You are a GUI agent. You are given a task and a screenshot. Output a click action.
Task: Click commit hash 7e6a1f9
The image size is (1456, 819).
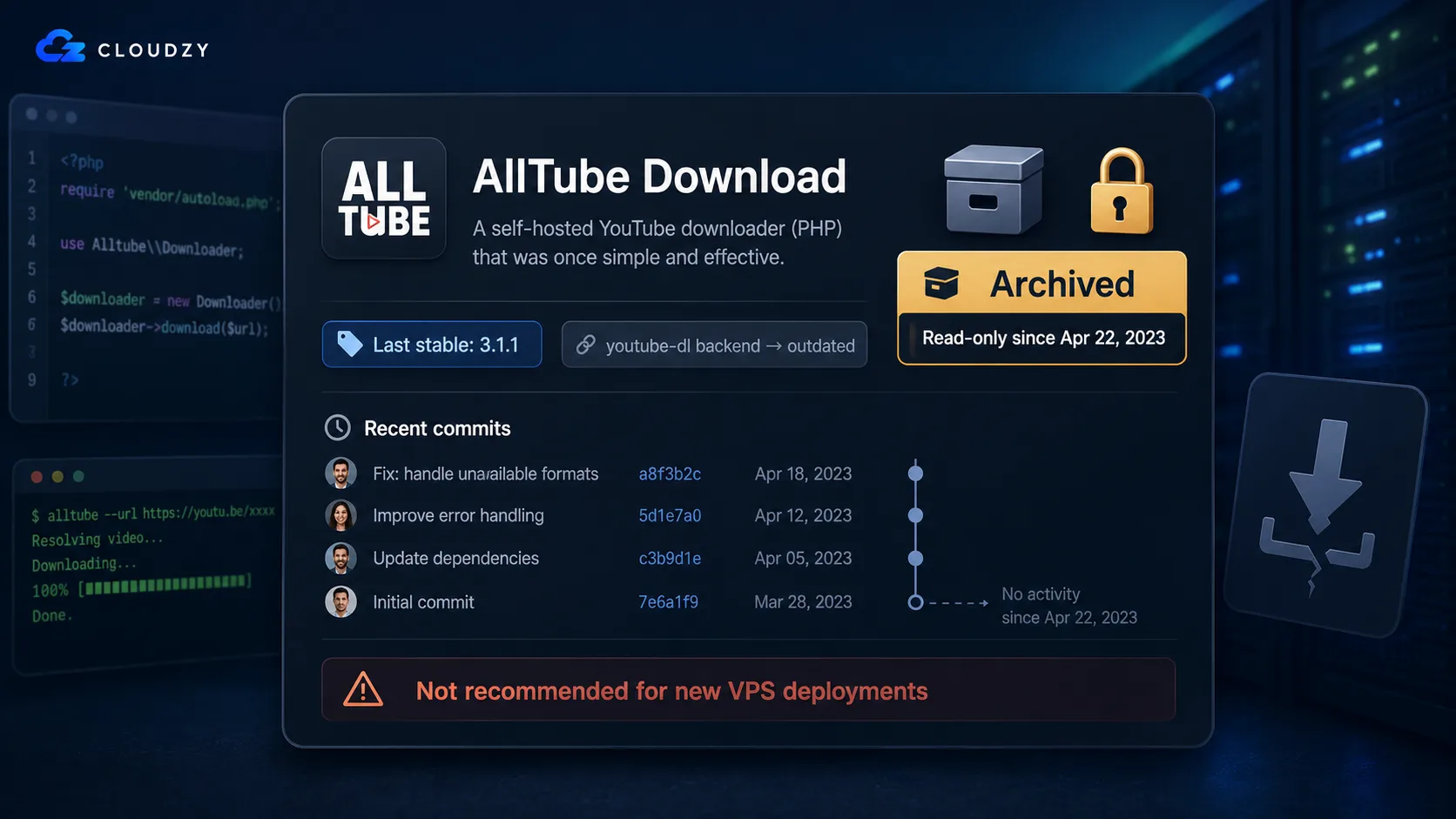click(668, 601)
